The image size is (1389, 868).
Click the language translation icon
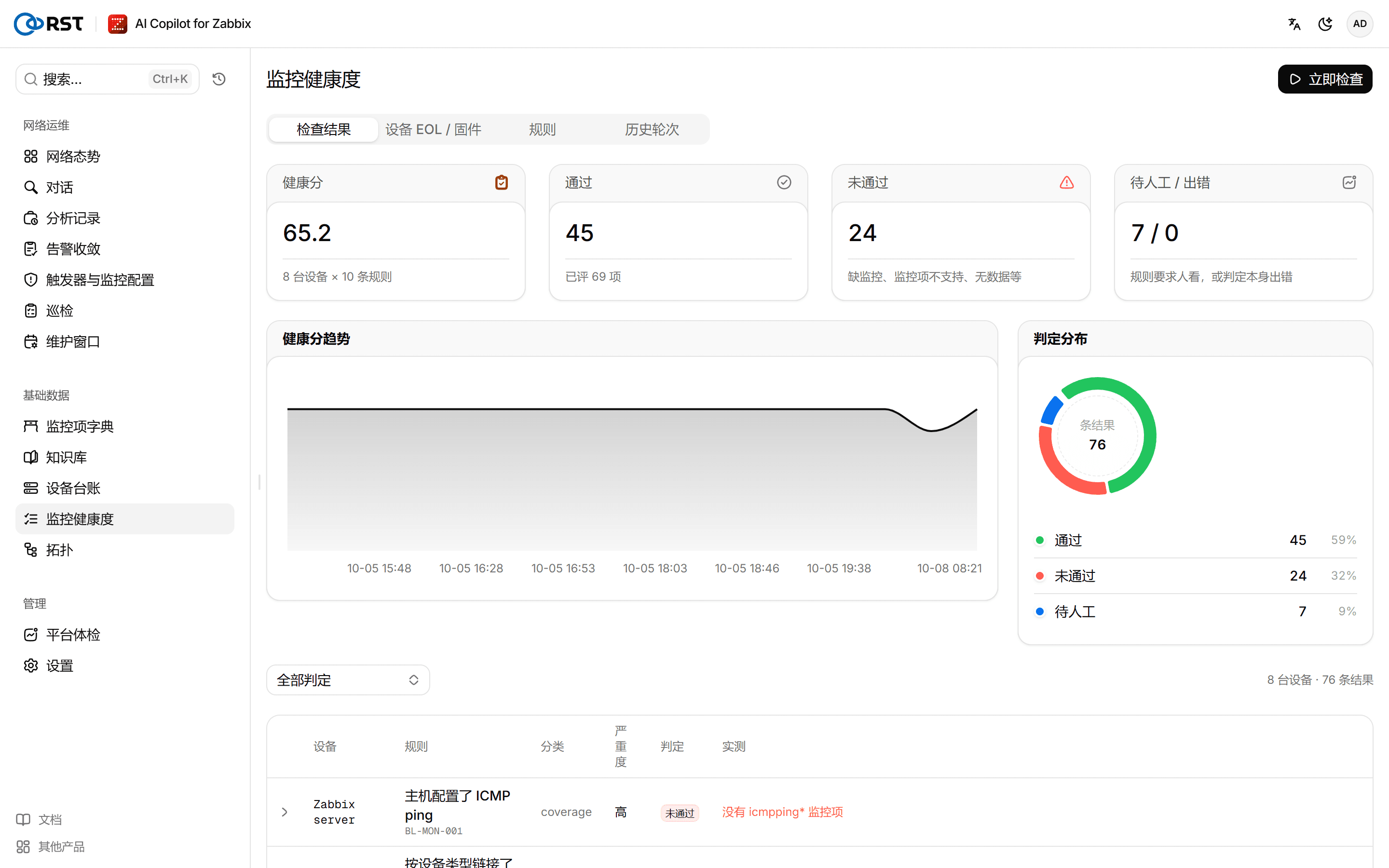coord(1294,24)
